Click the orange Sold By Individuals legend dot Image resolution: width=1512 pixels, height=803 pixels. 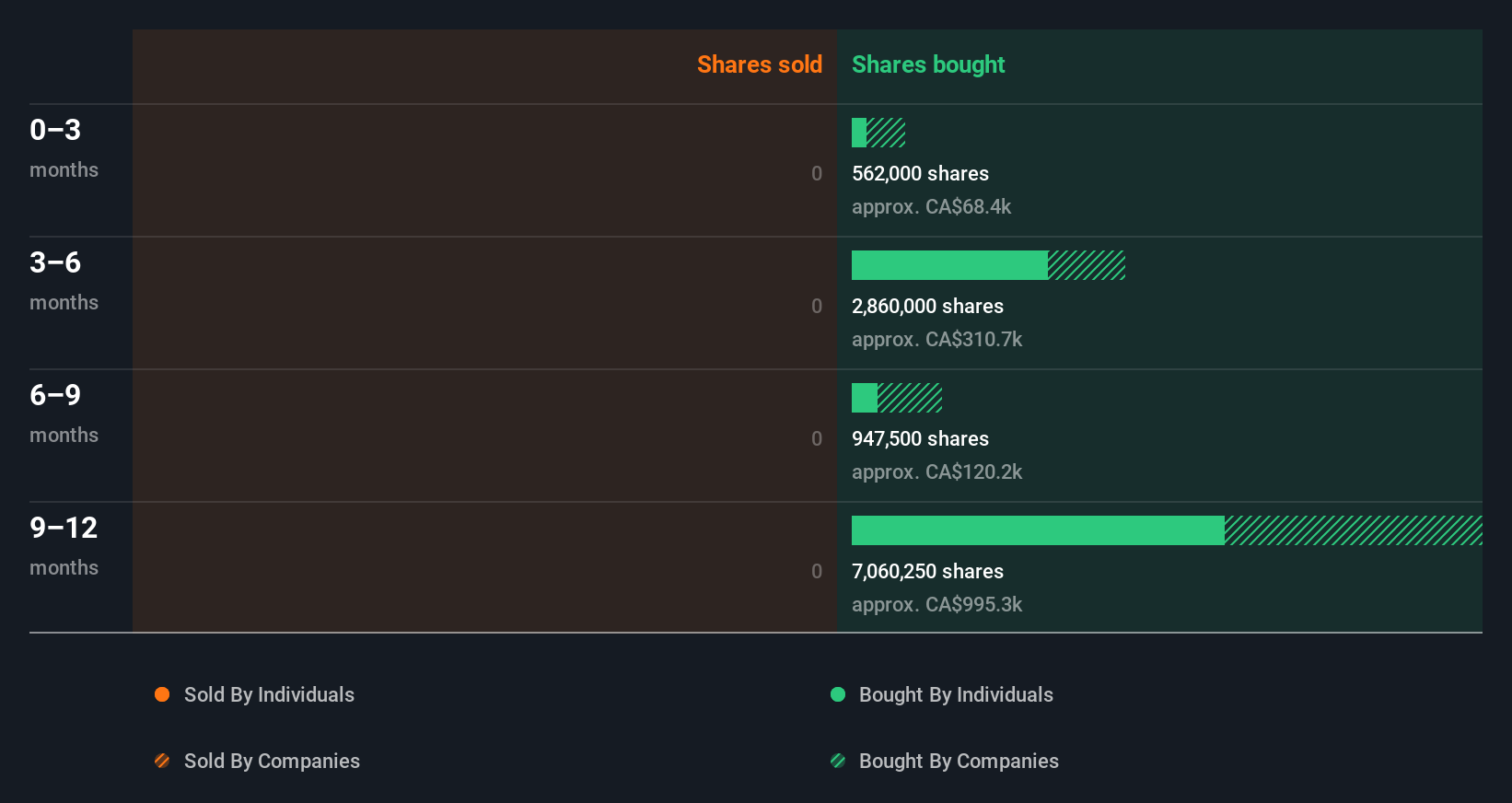[162, 694]
